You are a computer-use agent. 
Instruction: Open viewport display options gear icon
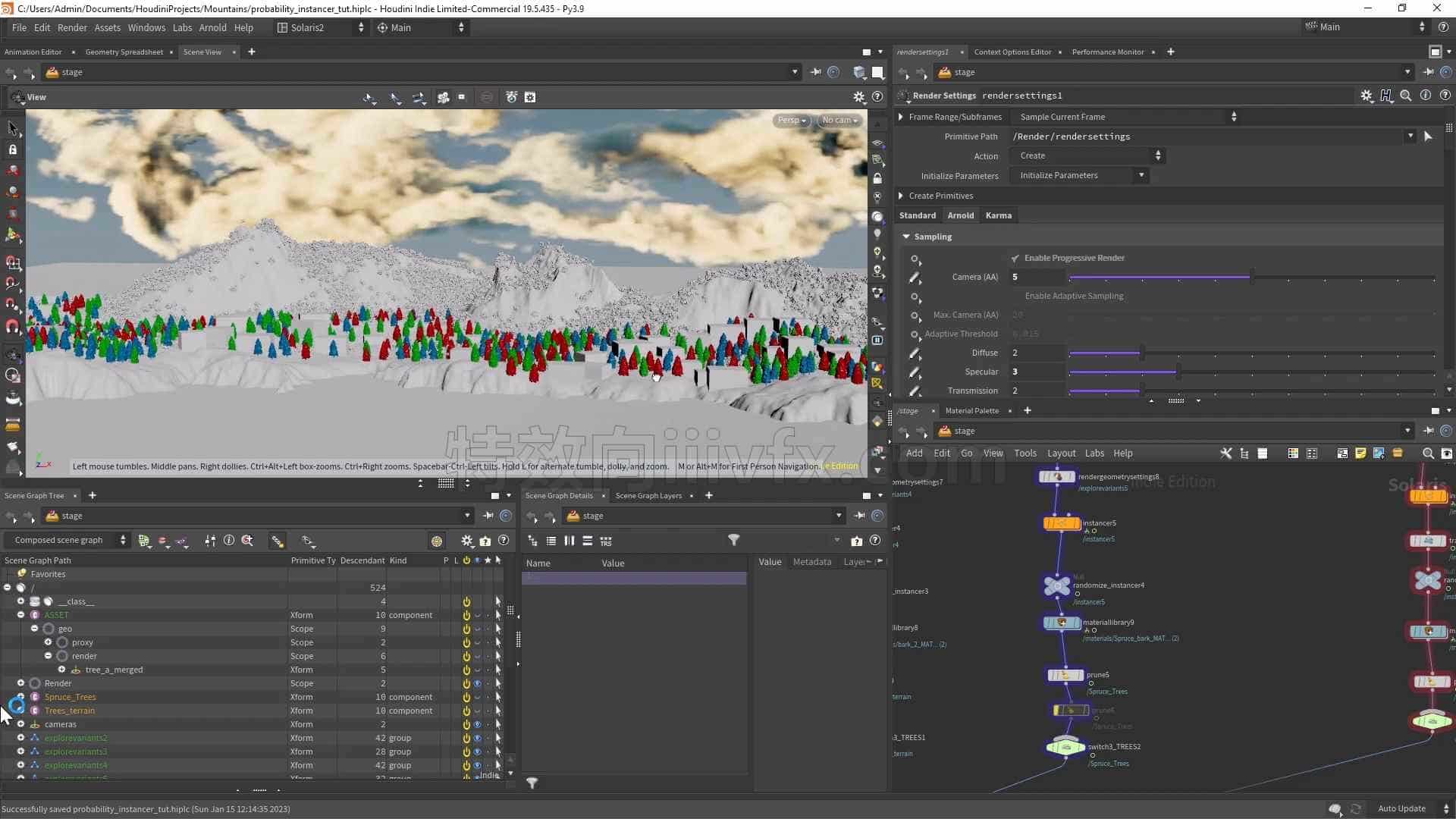(x=858, y=97)
